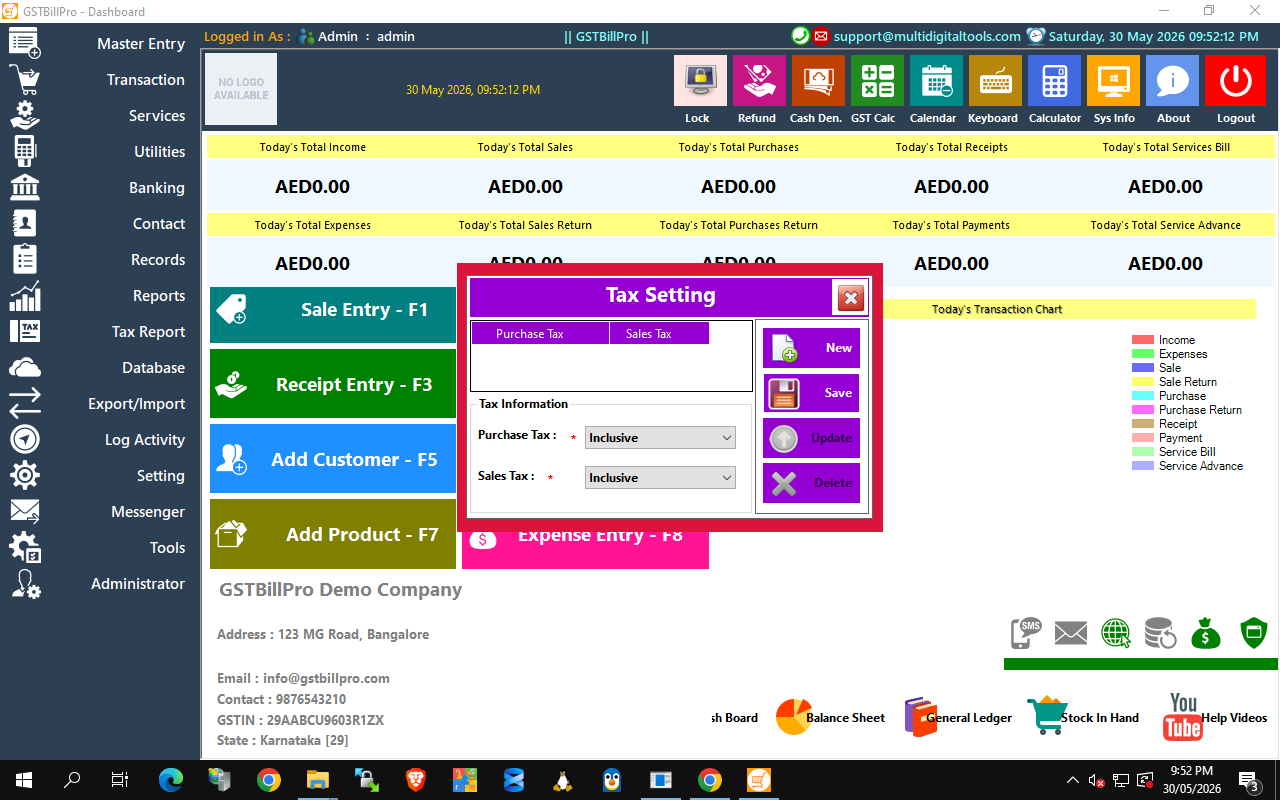Open the Administrator menu

138,584
